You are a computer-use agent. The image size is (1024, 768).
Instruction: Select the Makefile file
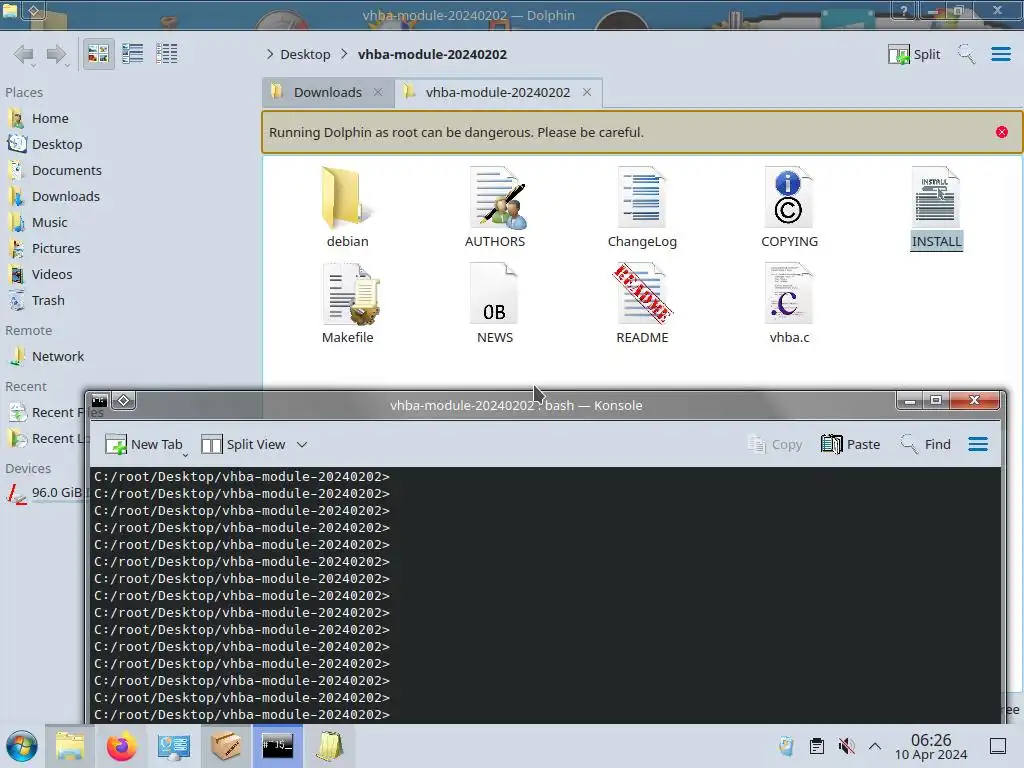click(x=347, y=304)
